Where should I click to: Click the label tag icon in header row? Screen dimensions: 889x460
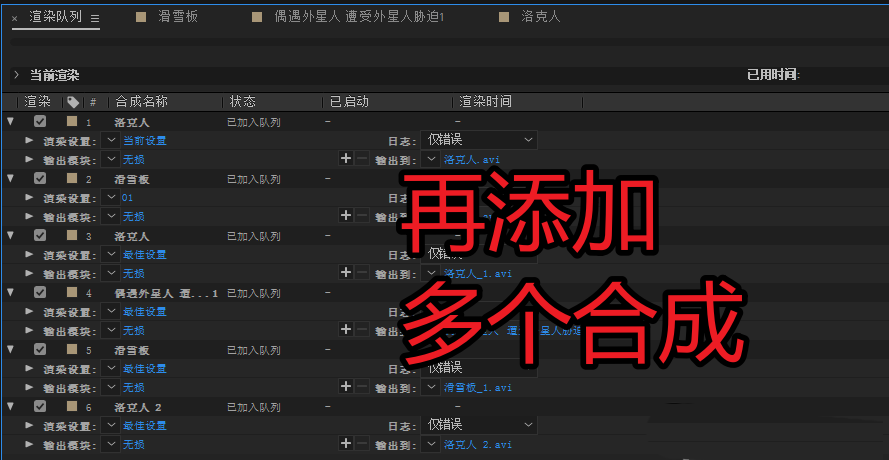pos(73,102)
